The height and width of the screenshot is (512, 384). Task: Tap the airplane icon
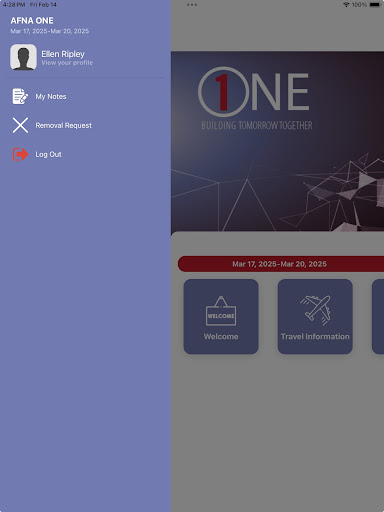[315, 310]
